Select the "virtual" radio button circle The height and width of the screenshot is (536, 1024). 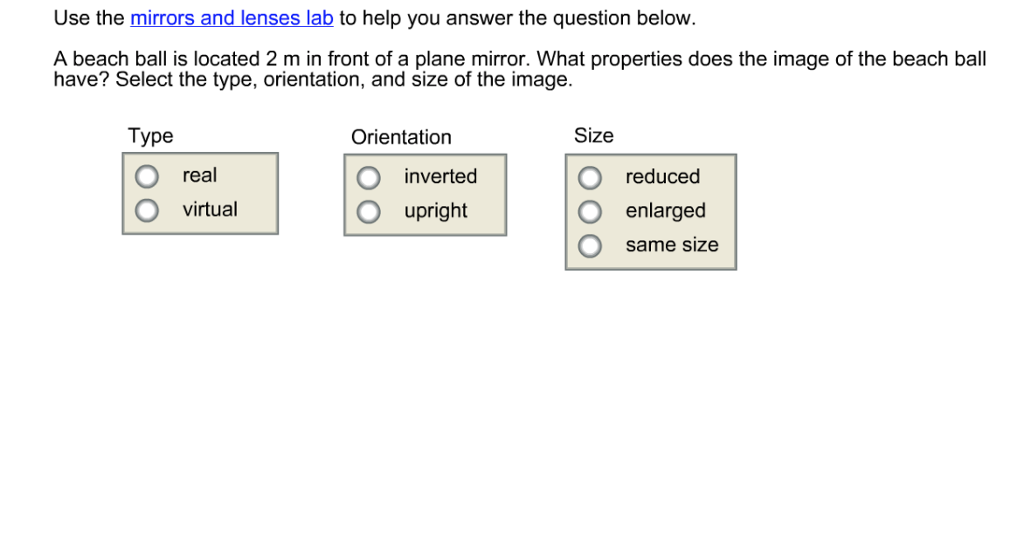click(147, 210)
